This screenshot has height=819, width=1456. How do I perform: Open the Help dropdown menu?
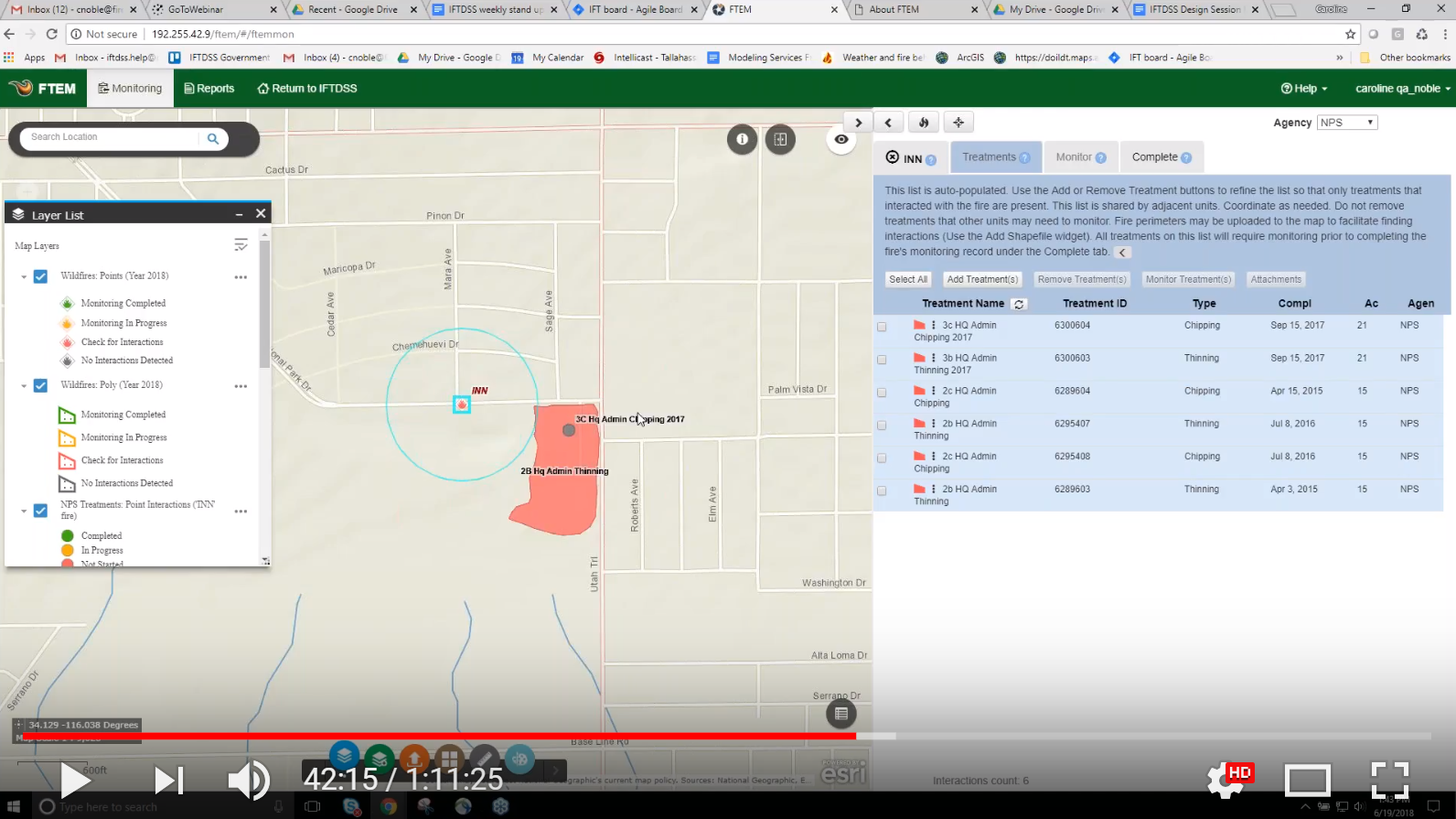pyautogui.click(x=1303, y=89)
